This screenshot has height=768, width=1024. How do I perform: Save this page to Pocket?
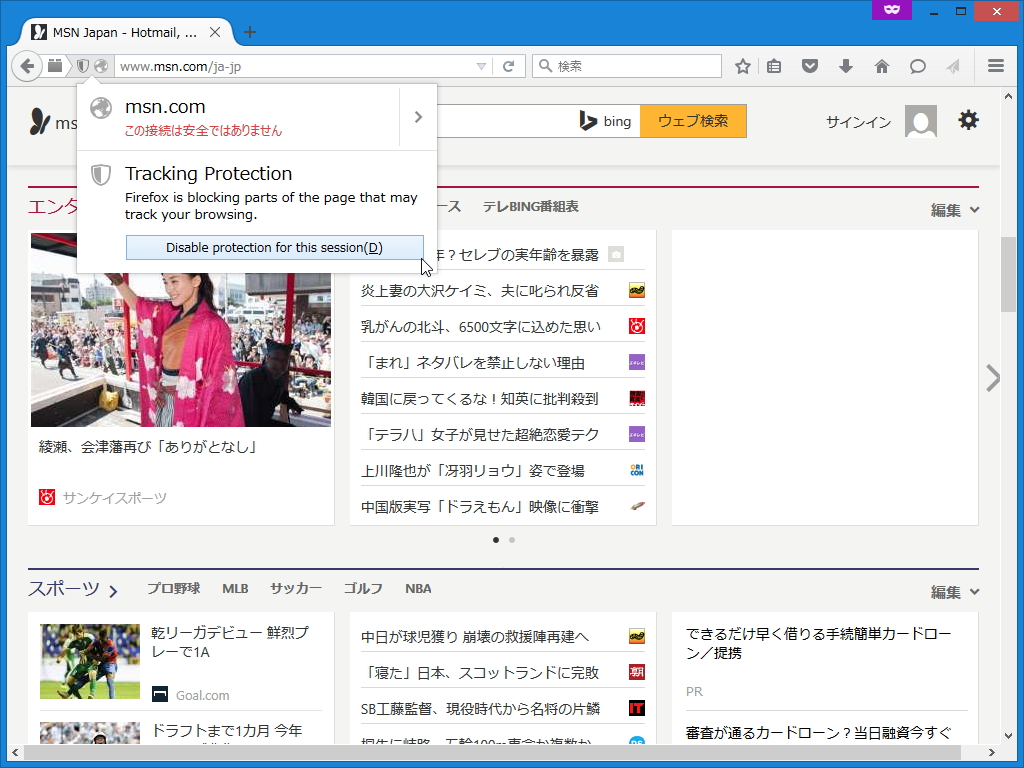(x=809, y=66)
